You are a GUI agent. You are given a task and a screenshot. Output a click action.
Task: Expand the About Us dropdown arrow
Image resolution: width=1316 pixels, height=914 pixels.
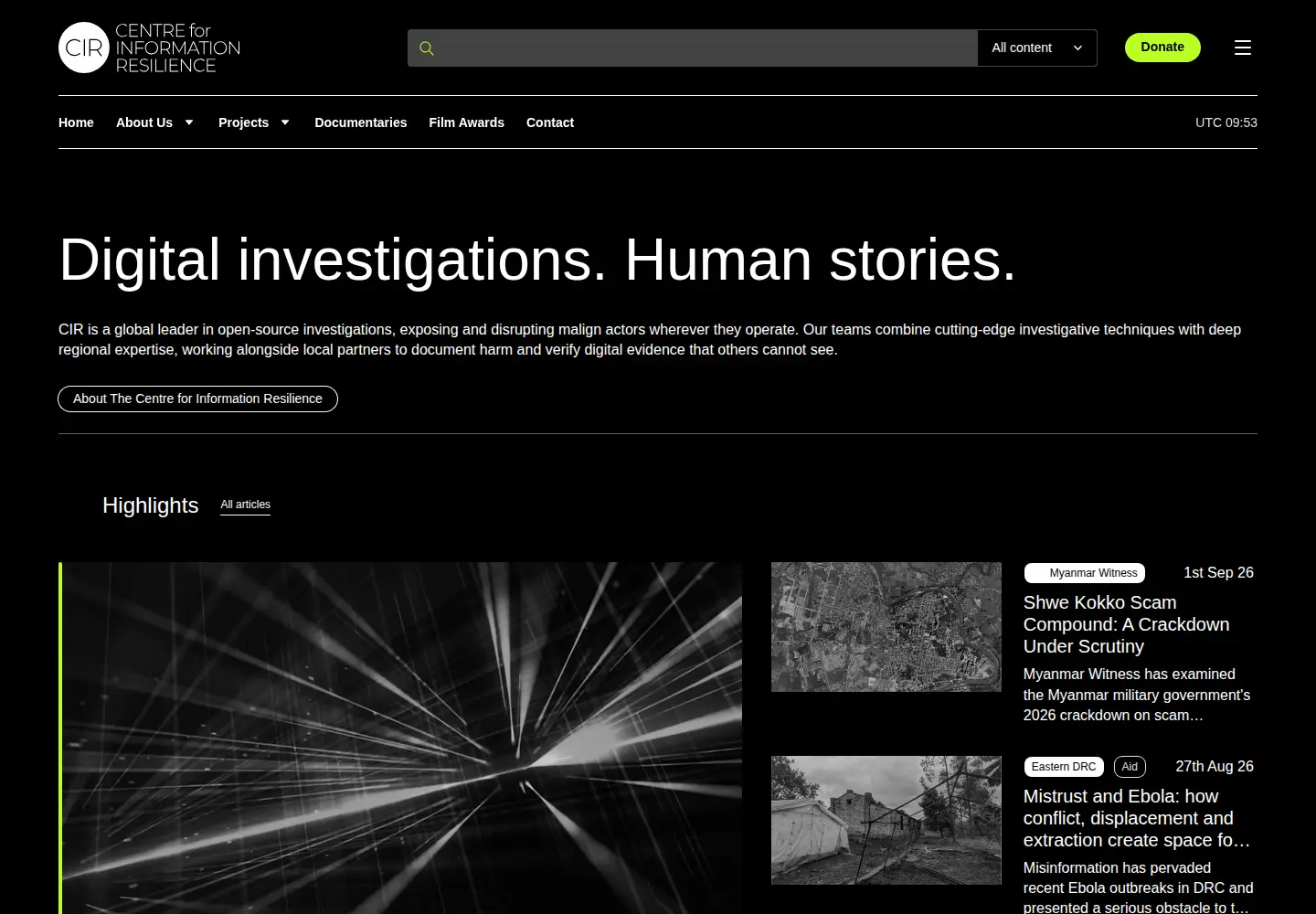point(189,122)
